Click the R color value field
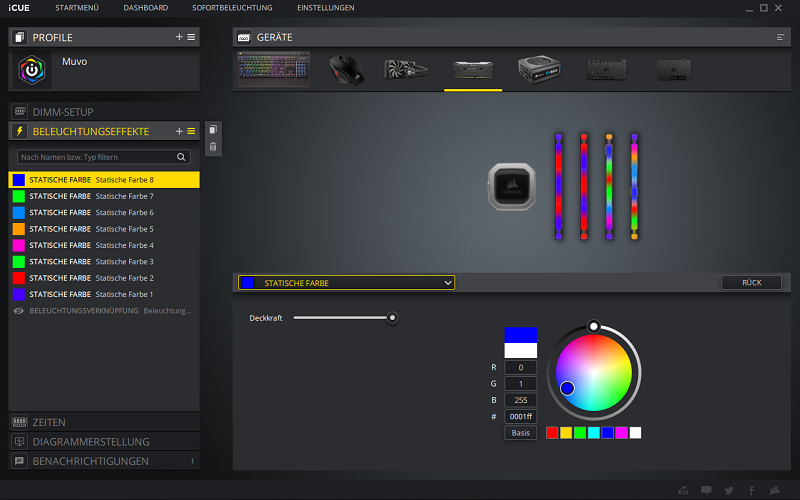Viewport: 800px width, 500px height. [x=520, y=367]
